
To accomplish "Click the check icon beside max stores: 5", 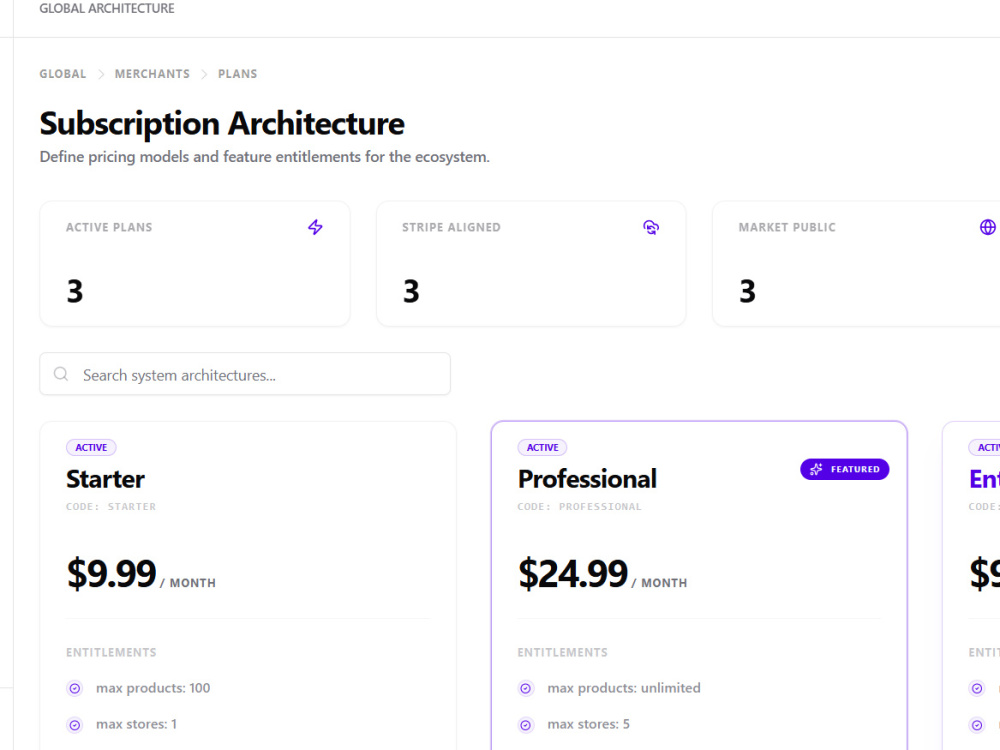I will coord(526,724).
